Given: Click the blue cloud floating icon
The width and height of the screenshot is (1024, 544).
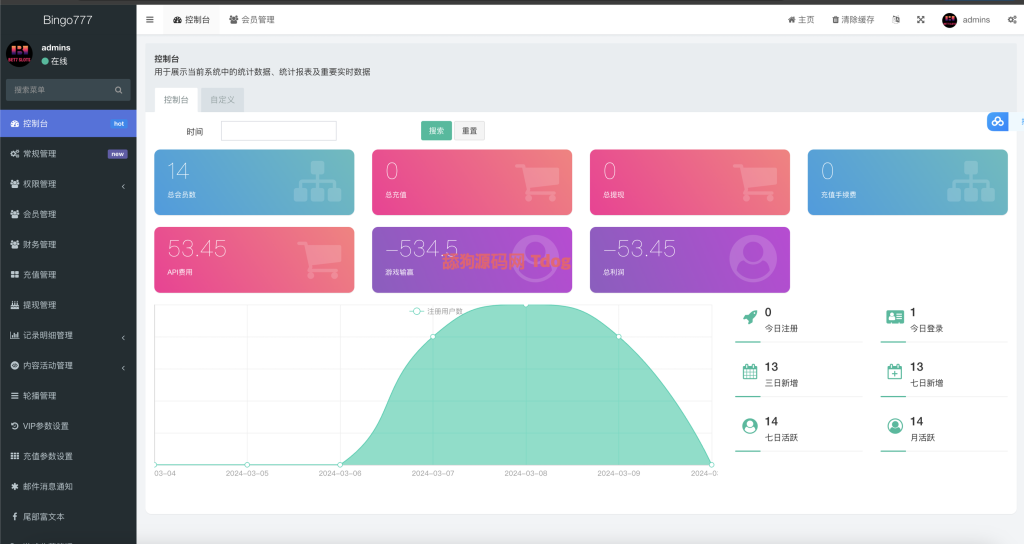Looking at the screenshot, I should coord(997,121).
